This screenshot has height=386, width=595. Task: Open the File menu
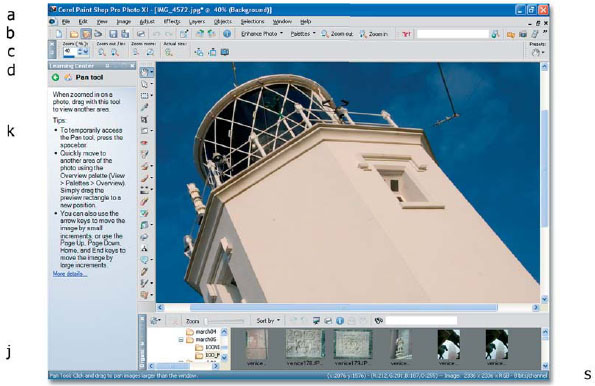pyautogui.click(x=66, y=22)
